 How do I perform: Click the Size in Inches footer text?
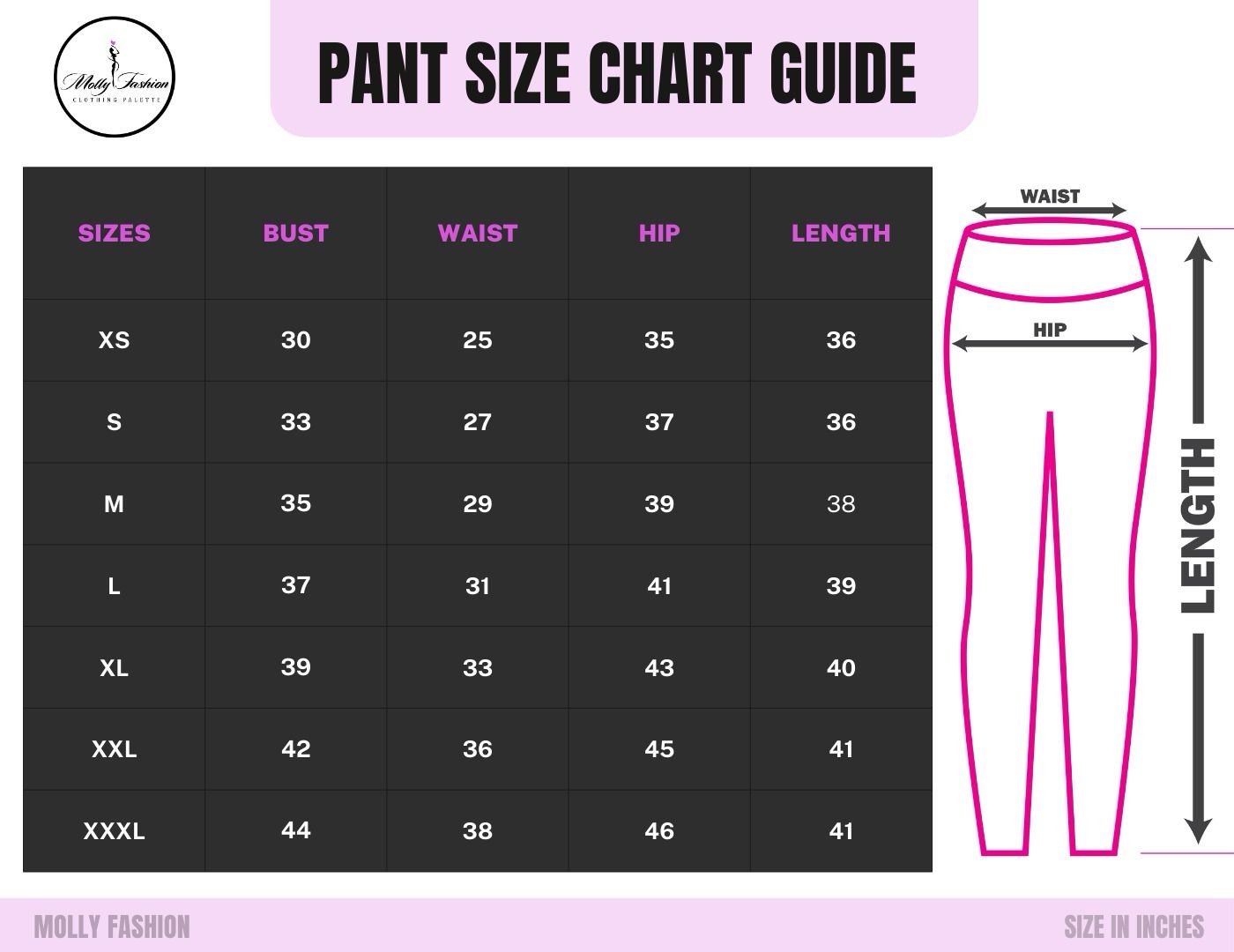1134,926
